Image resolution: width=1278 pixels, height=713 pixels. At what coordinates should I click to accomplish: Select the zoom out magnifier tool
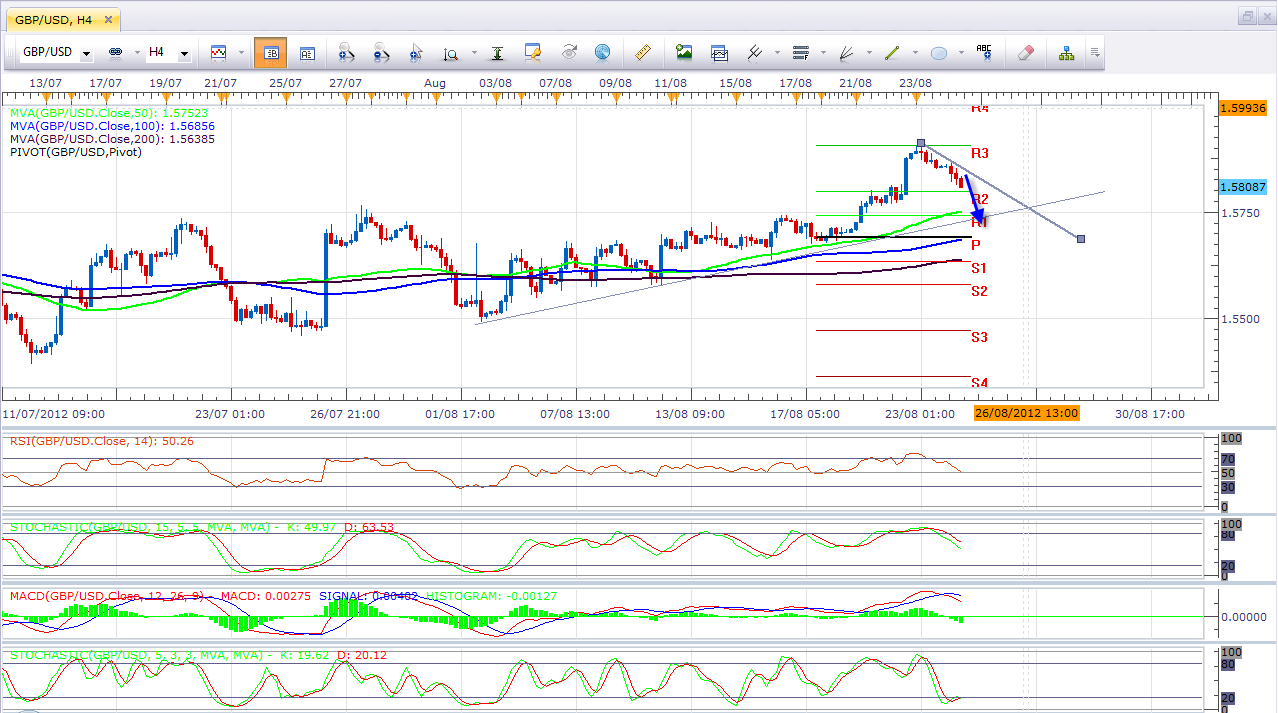coord(381,53)
